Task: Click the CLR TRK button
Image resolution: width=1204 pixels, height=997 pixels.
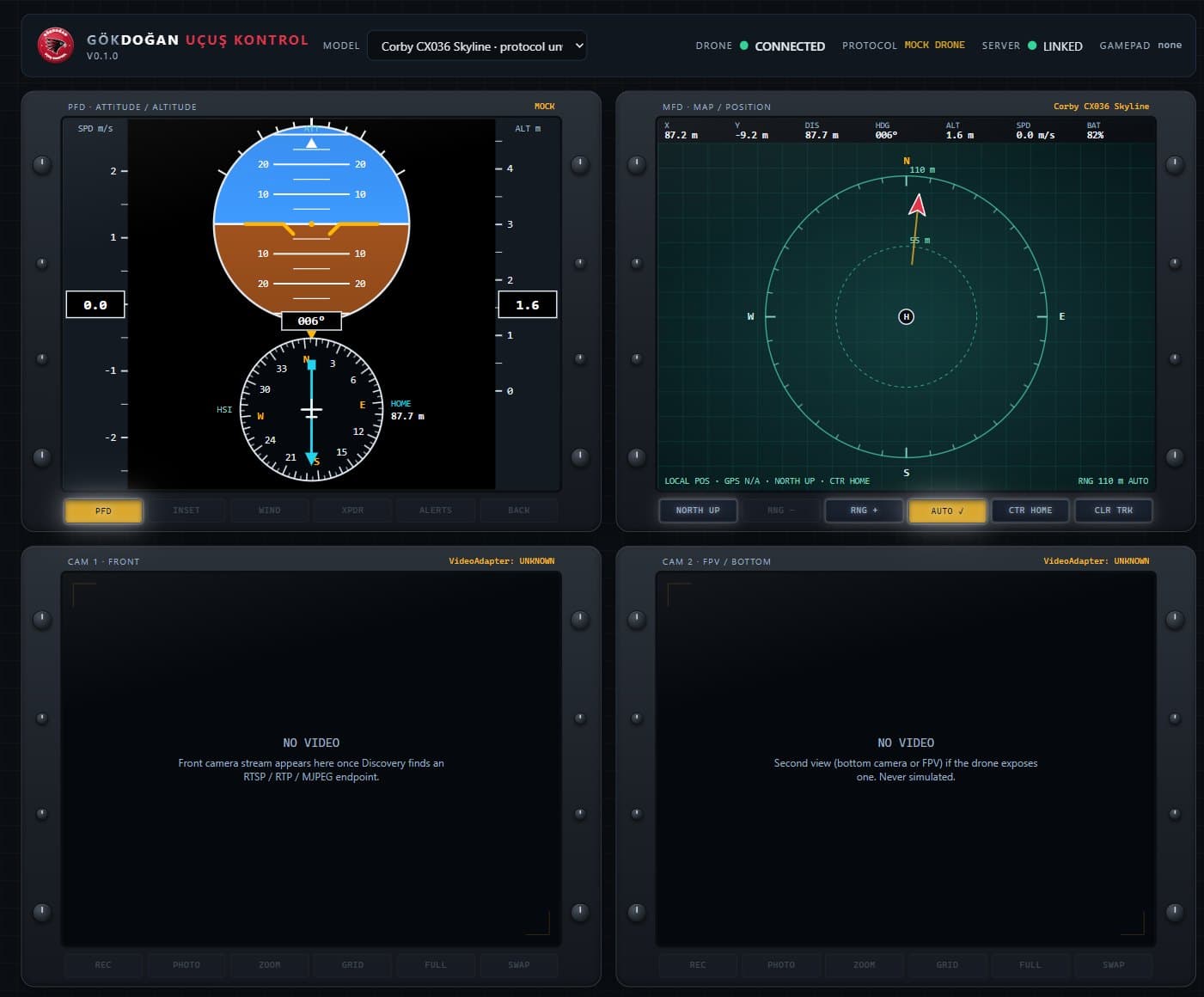Action: (1114, 511)
